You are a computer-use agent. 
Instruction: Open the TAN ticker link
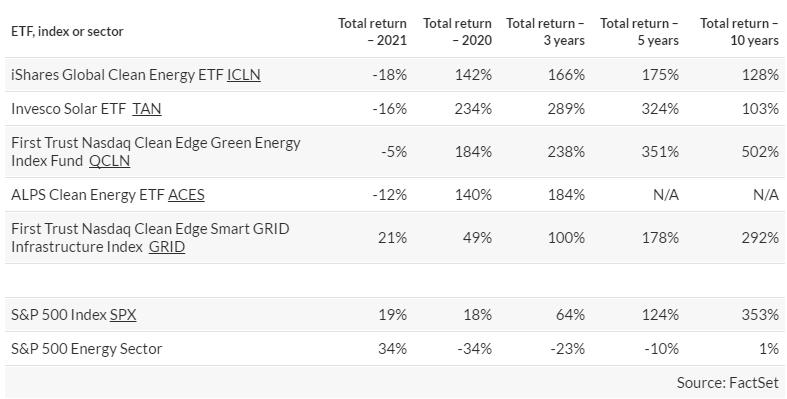(x=147, y=109)
